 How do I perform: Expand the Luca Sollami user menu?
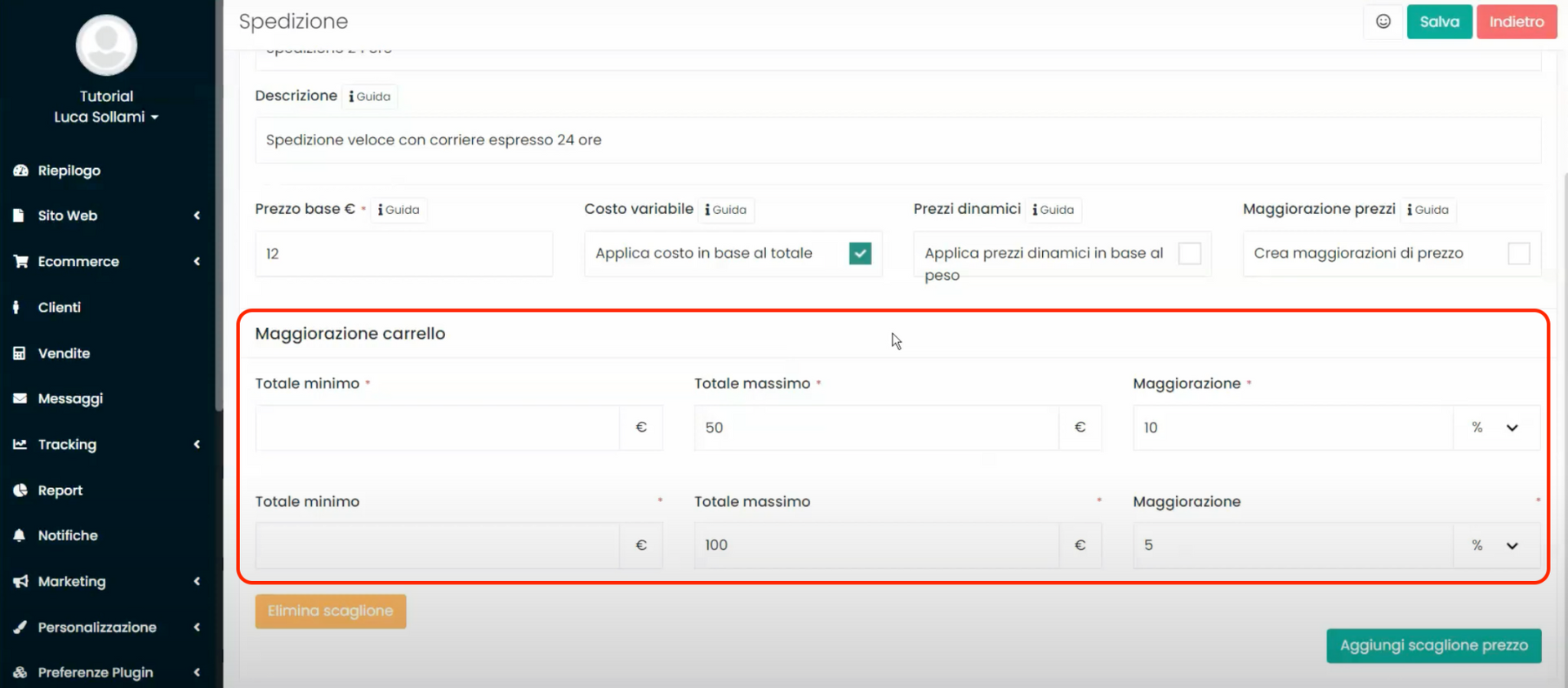106,117
